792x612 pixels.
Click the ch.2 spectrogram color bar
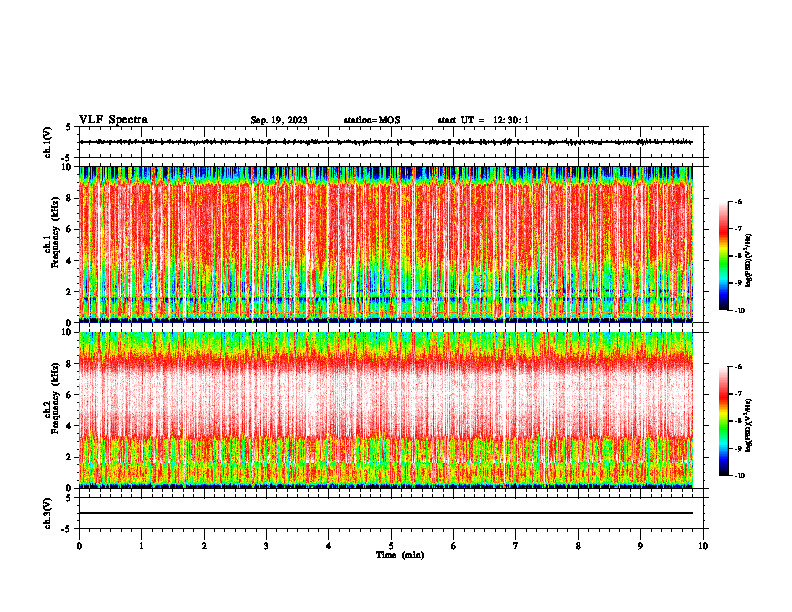coord(723,421)
